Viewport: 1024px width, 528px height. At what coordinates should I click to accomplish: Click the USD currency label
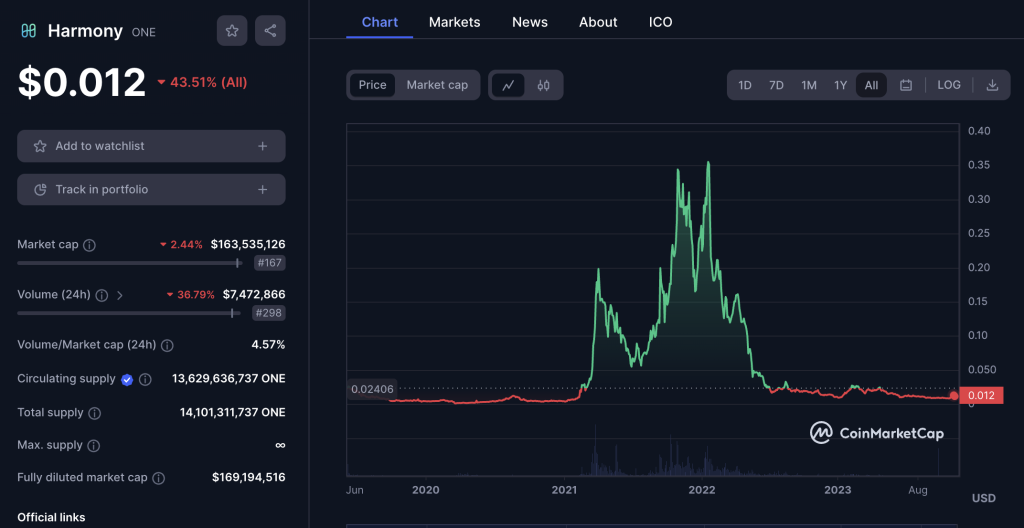[984, 499]
